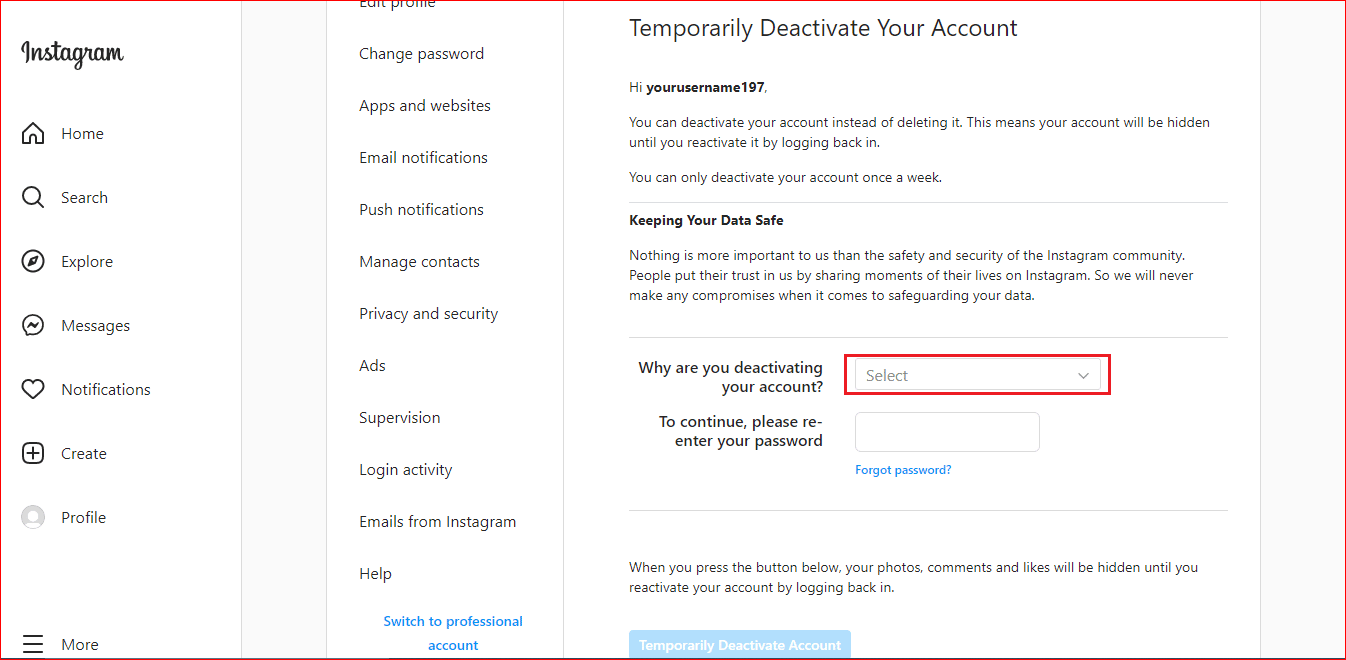The height and width of the screenshot is (660, 1346).
Task: Open Messages using messenger icon
Action: coord(33,326)
